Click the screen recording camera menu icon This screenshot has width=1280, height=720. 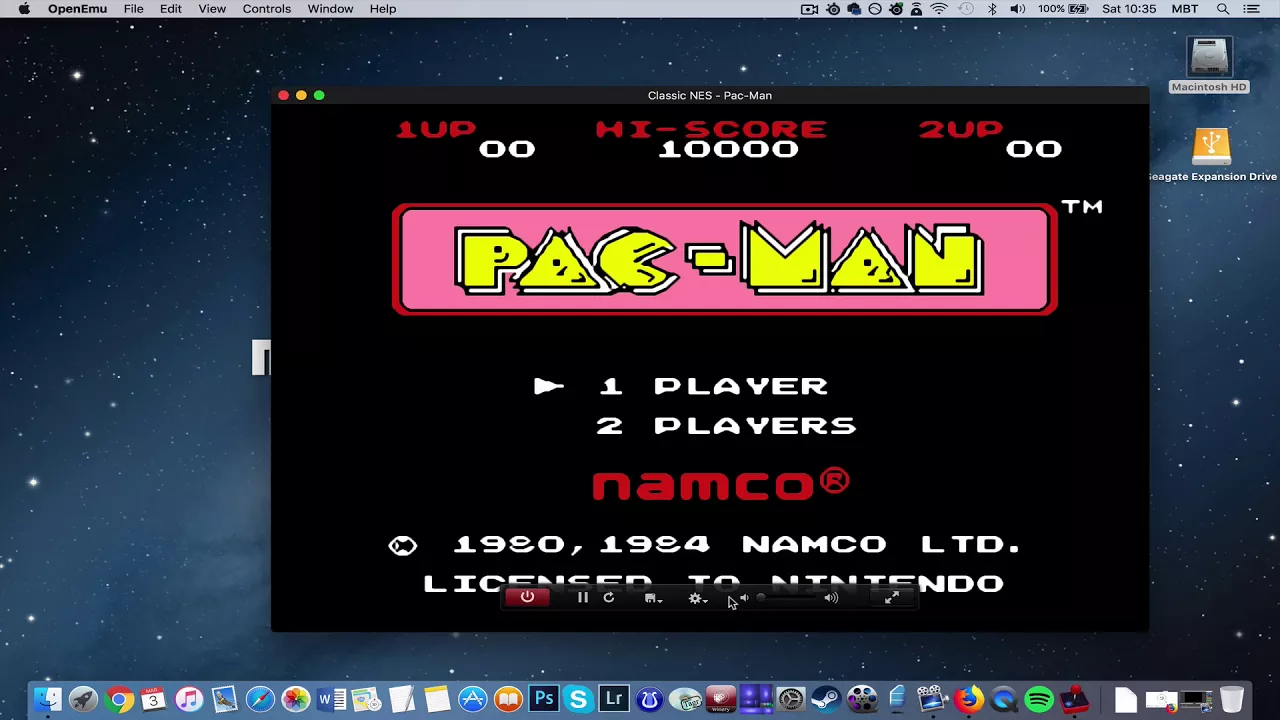click(810, 9)
